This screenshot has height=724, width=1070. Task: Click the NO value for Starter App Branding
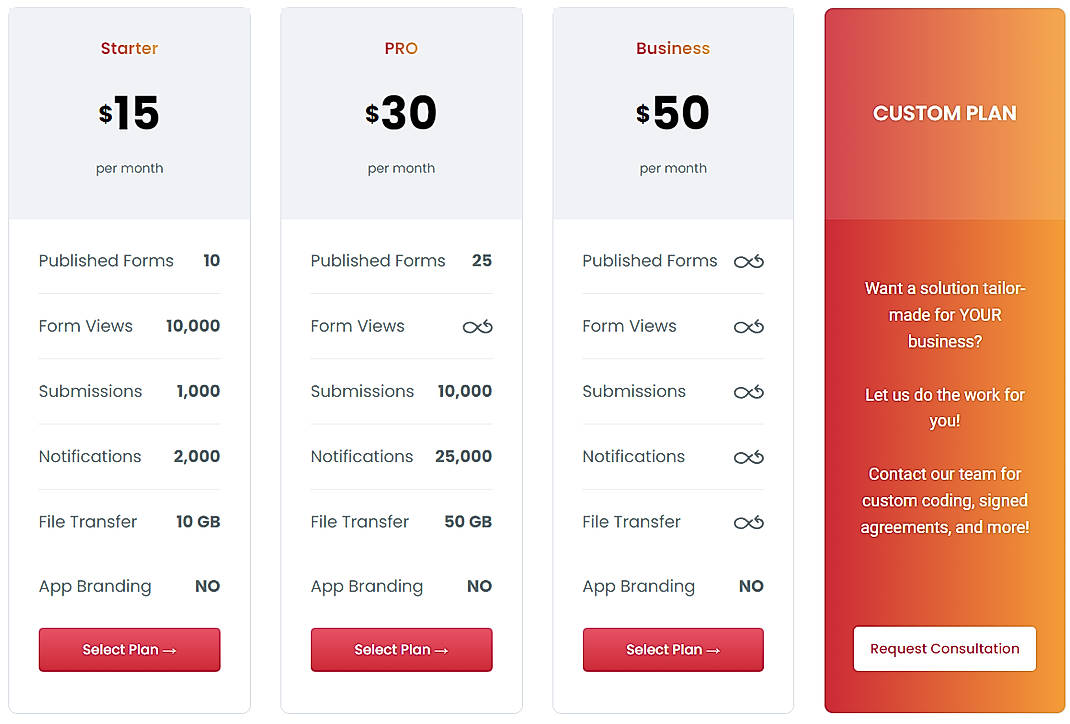[x=207, y=586]
